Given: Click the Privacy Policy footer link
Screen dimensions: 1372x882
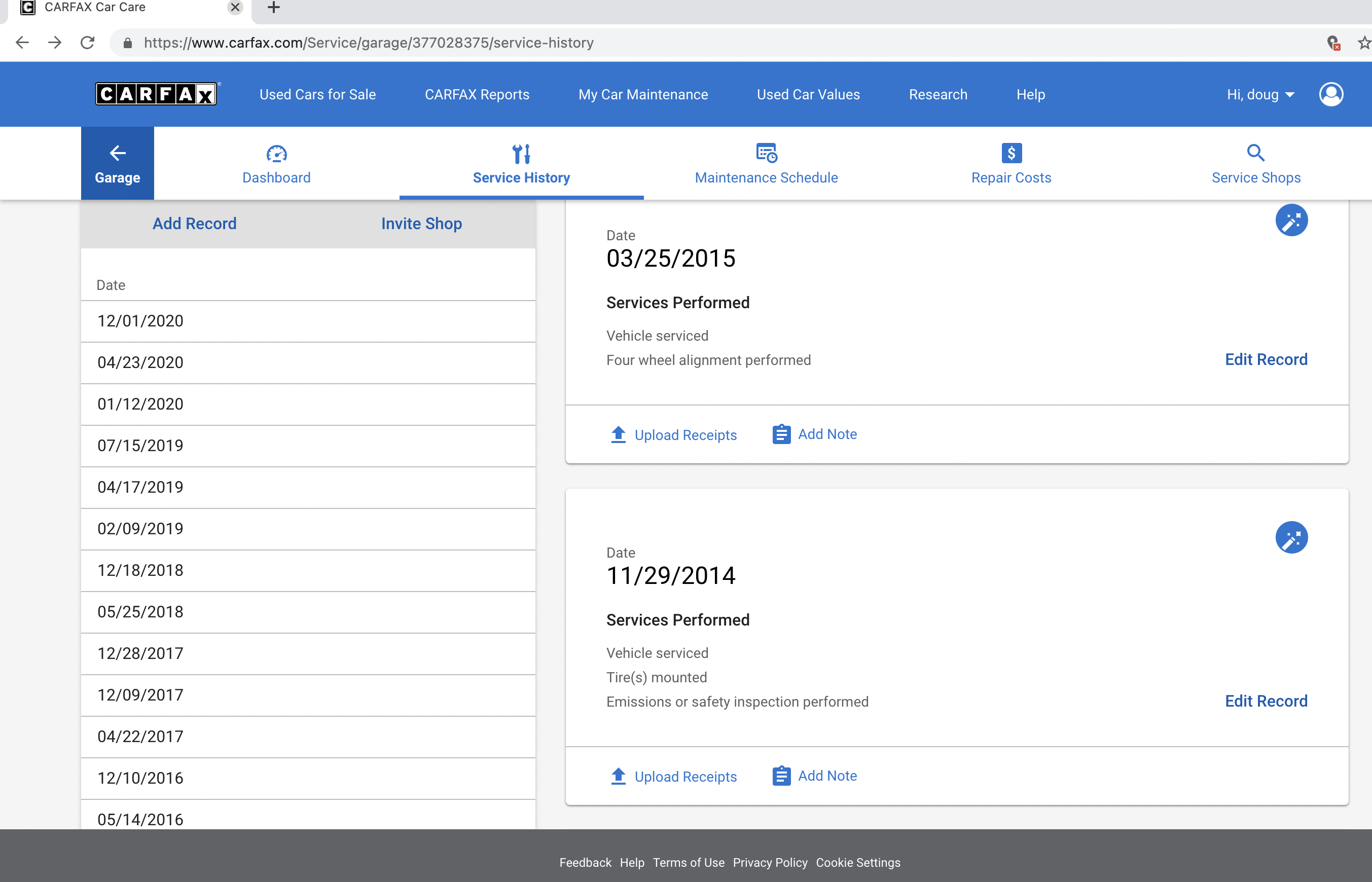Looking at the screenshot, I should click(x=770, y=863).
